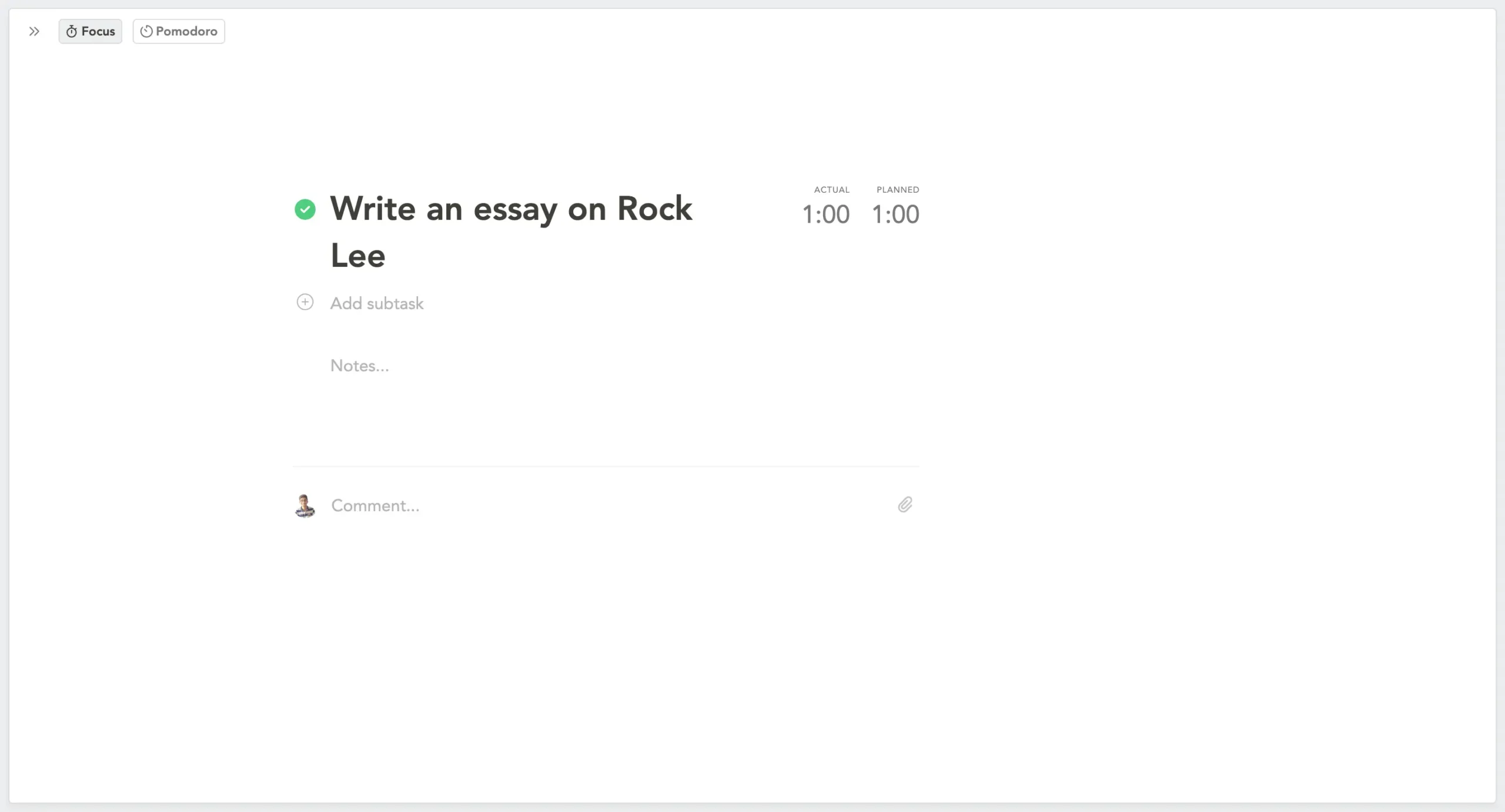
Task: Click the ACTUAL label above the time
Action: click(x=831, y=190)
